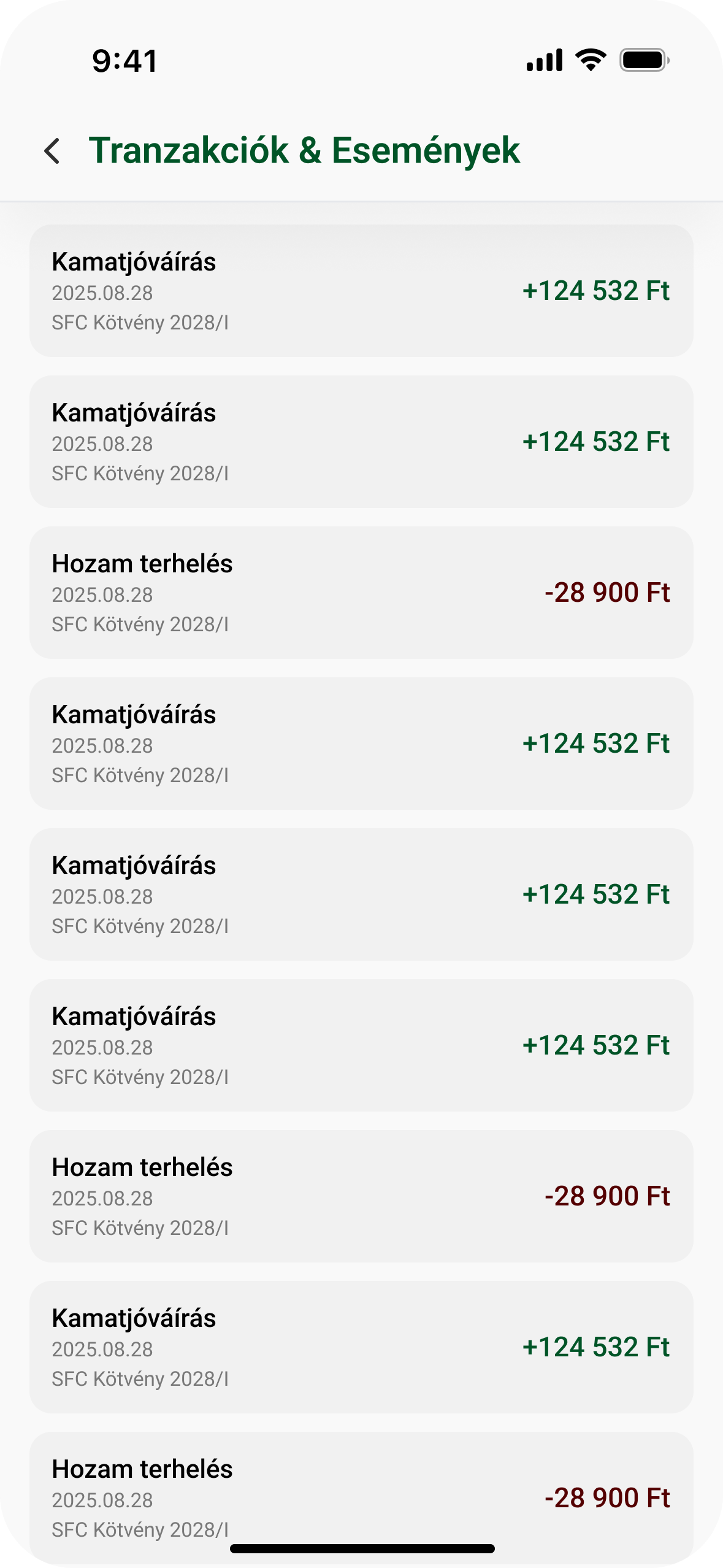Open the second Hozam terhelés transaction

[x=361, y=1196]
